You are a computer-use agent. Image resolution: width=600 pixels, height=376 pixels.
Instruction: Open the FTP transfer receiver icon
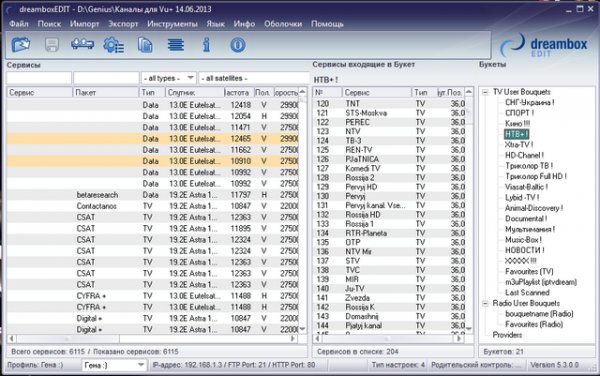(x=83, y=44)
